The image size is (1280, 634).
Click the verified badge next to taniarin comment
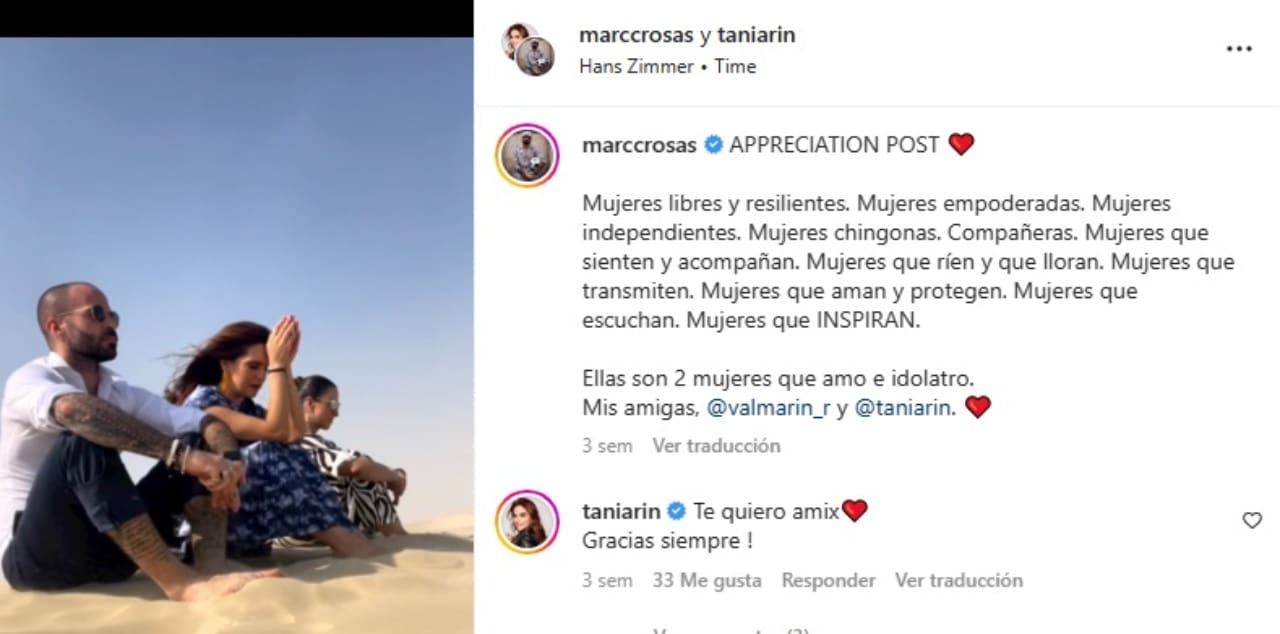(676, 511)
